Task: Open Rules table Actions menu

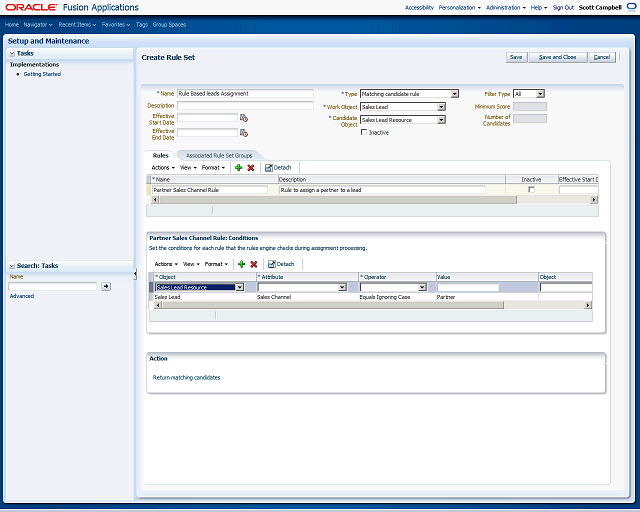Action: click(x=163, y=167)
